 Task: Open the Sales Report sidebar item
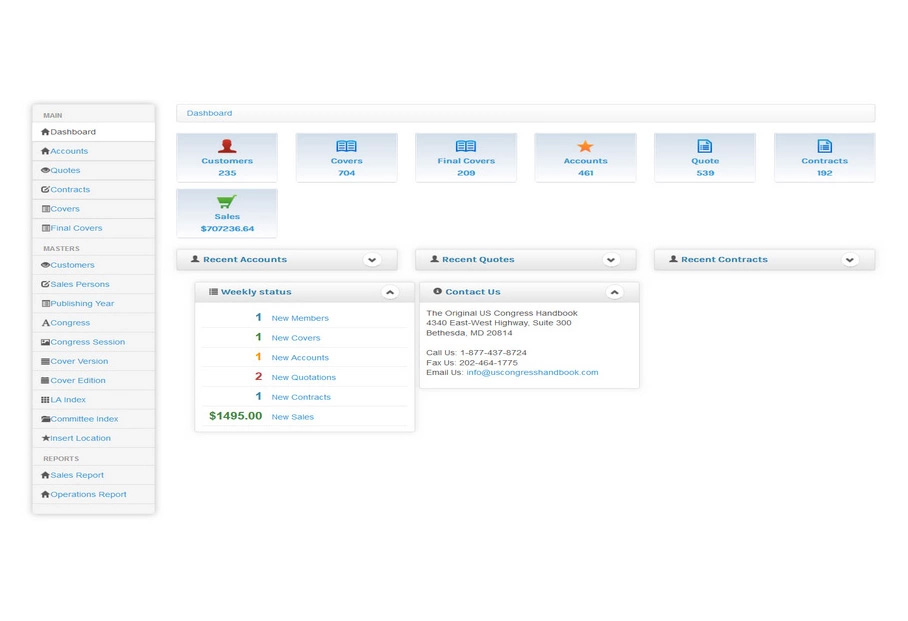coord(77,476)
